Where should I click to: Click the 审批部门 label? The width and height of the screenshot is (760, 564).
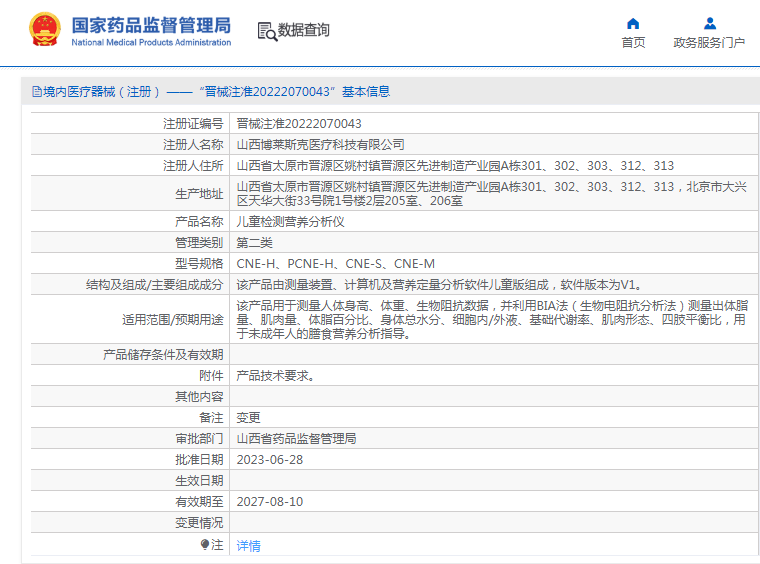pyautogui.click(x=199, y=439)
